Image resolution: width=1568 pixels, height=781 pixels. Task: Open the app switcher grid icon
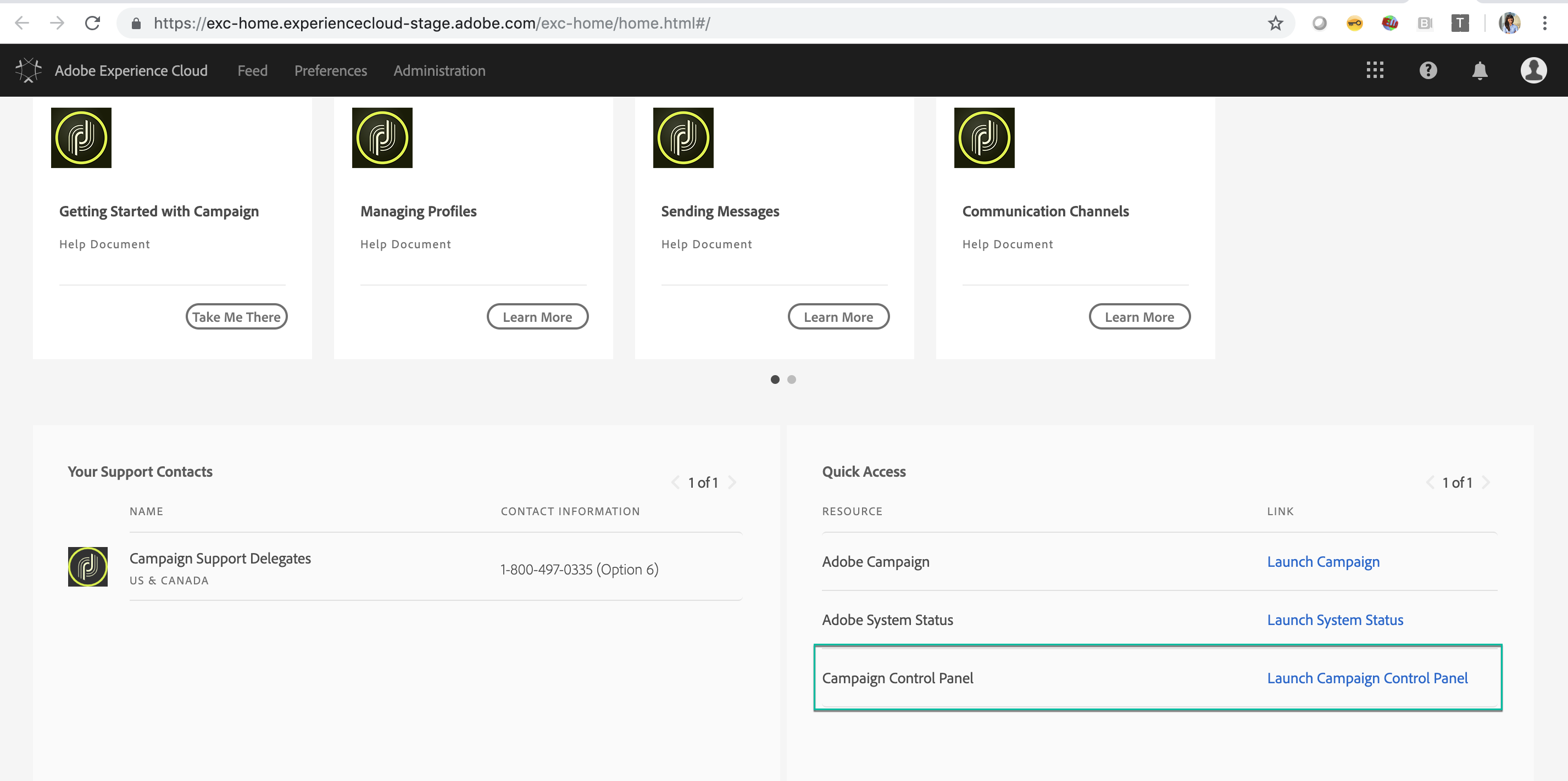click(1375, 71)
